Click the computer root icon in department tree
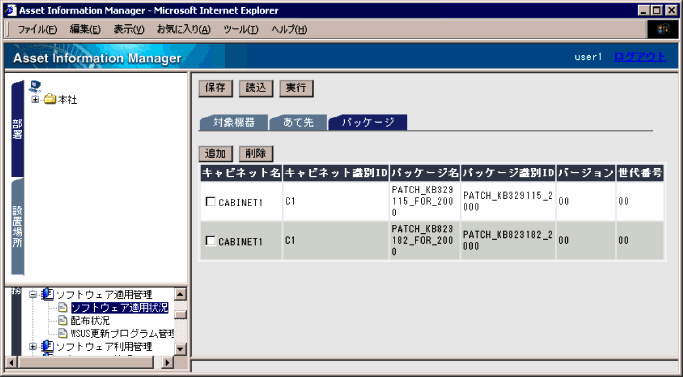Screen dimensions: 683x377 click(x=35, y=86)
